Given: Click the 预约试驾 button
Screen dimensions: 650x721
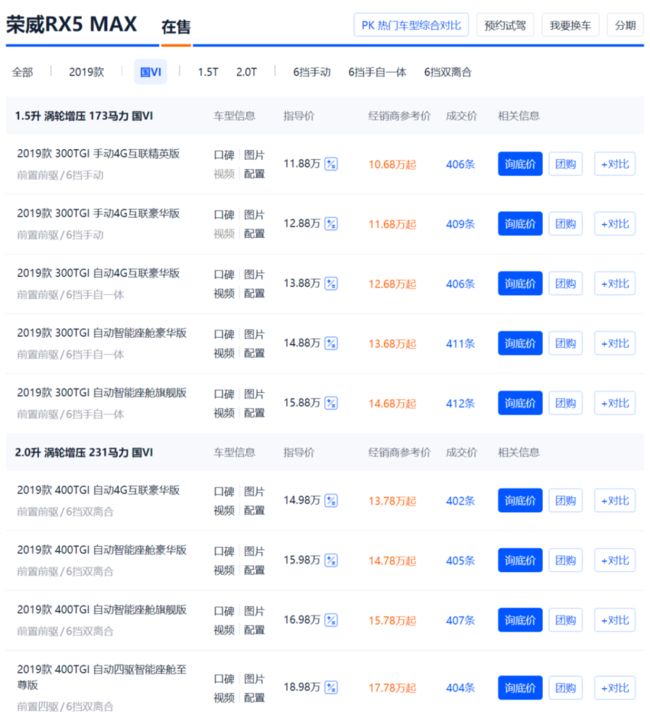Looking at the screenshot, I should (x=505, y=25).
